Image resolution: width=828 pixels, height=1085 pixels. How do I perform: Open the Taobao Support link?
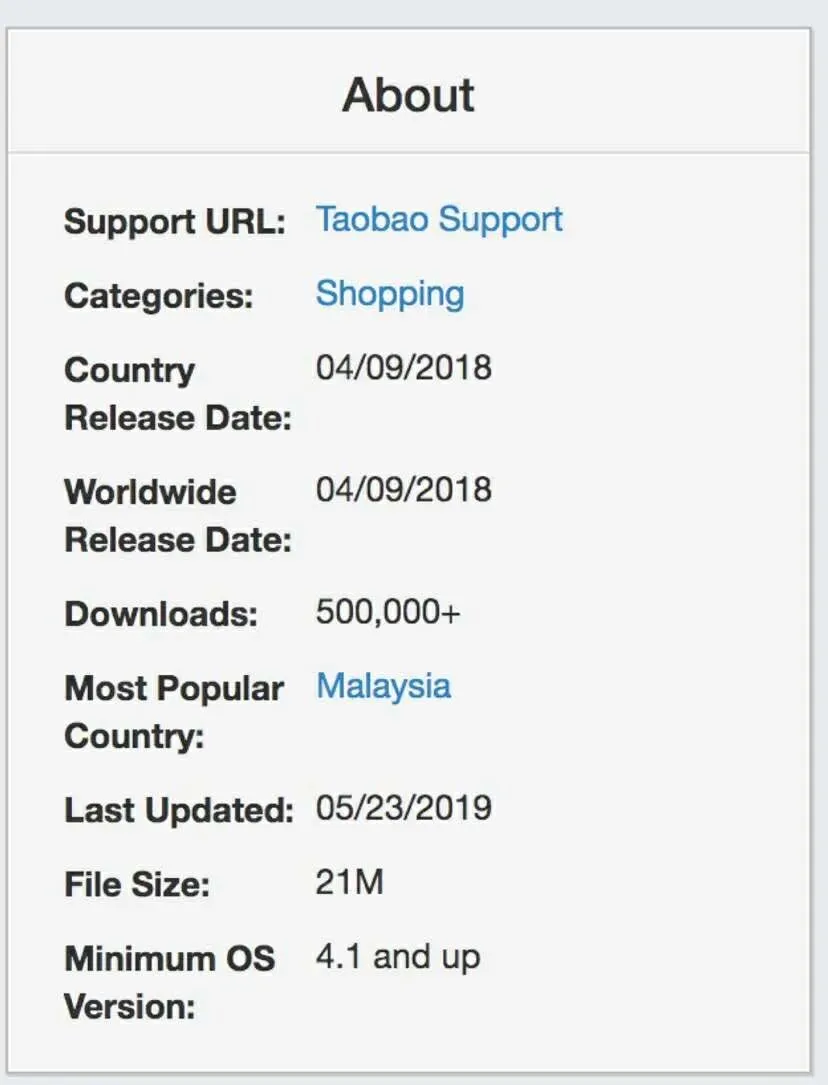(x=439, y=221)
